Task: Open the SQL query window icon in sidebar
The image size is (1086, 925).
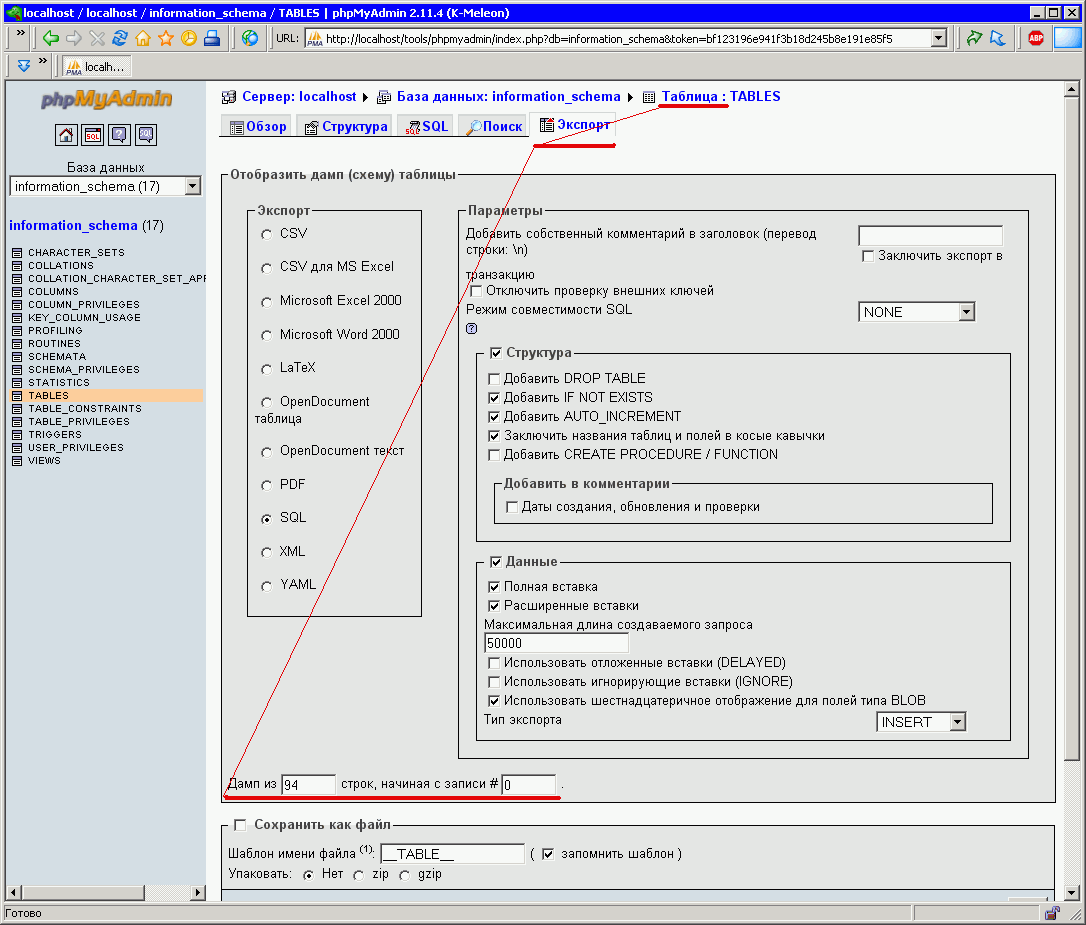Action: click(92, 135)
